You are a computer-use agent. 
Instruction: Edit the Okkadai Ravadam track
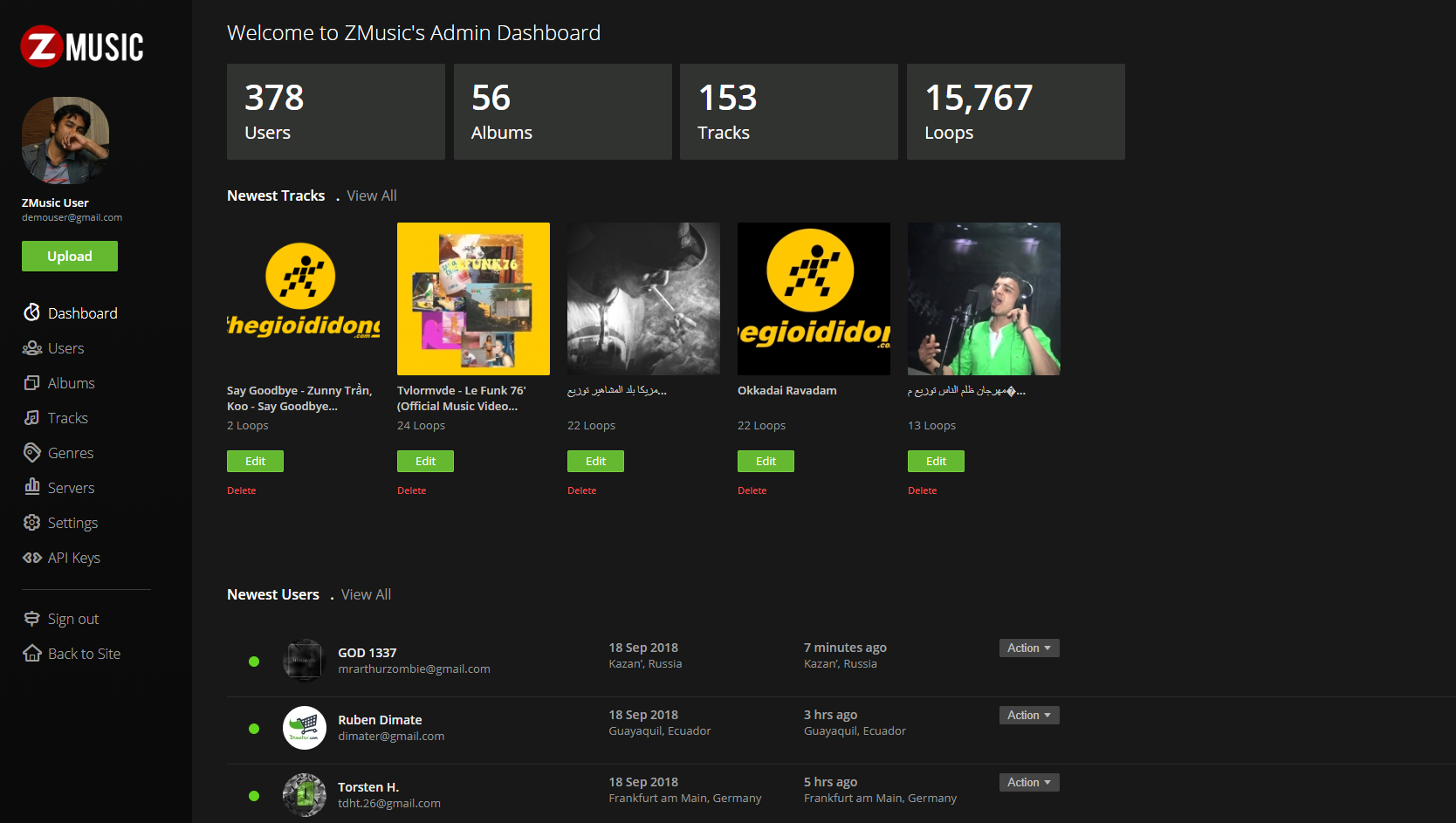(x=766, y=461)
